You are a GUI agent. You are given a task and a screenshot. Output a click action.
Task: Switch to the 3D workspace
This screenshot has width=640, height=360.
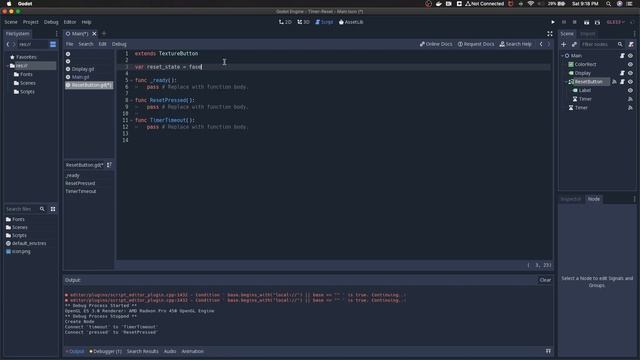pos(303,22)
